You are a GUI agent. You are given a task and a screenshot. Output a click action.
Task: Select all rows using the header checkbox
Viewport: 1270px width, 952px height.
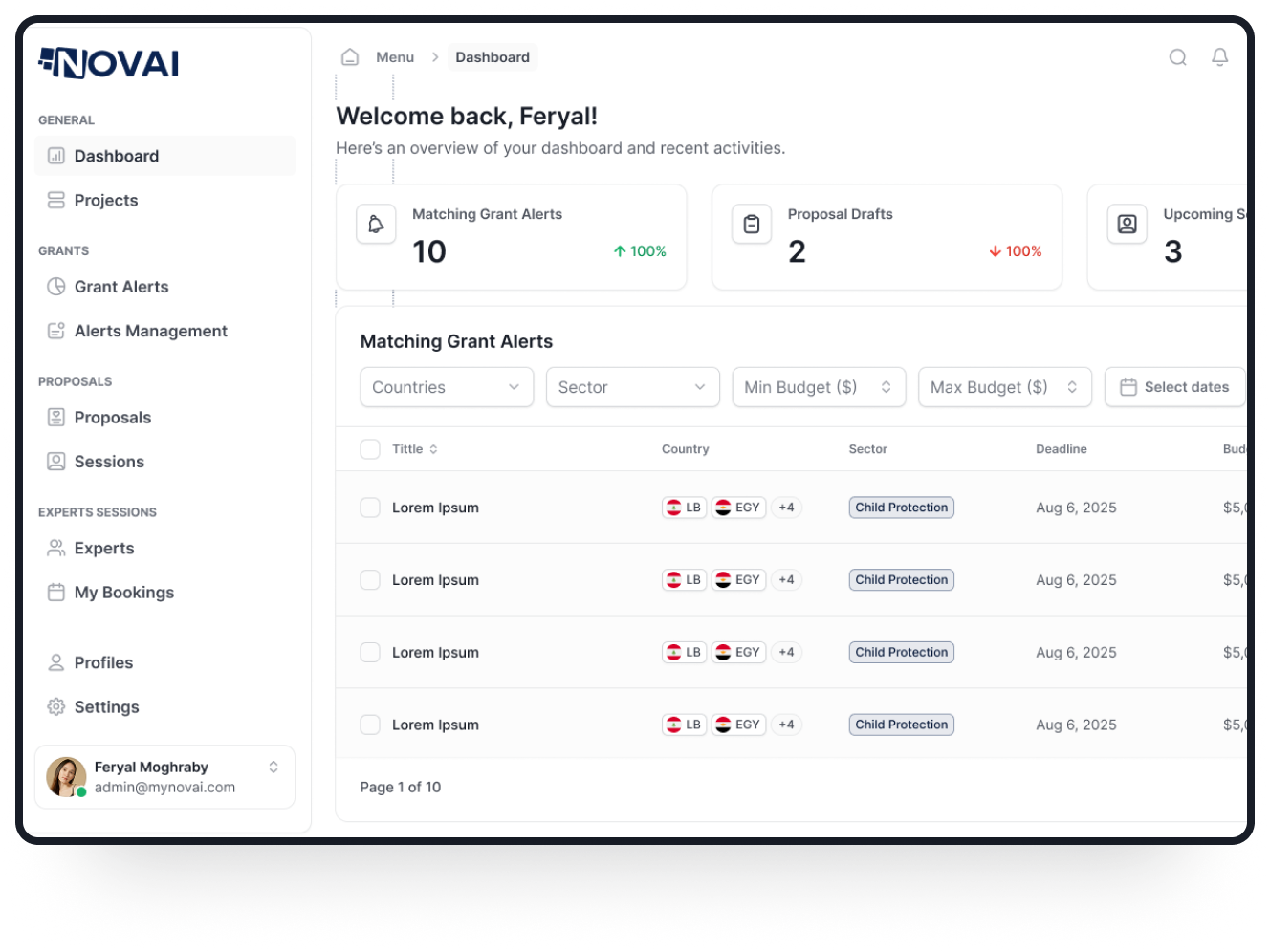[370, 448]
